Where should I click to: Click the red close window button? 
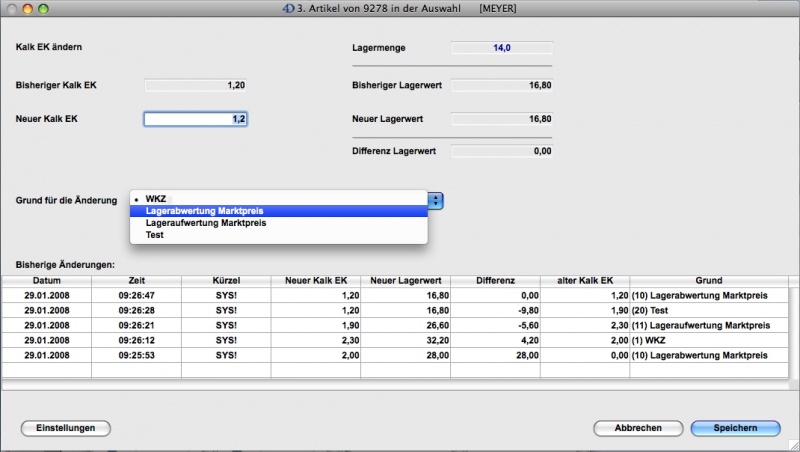pyautogui.click(x=11, y=8)
